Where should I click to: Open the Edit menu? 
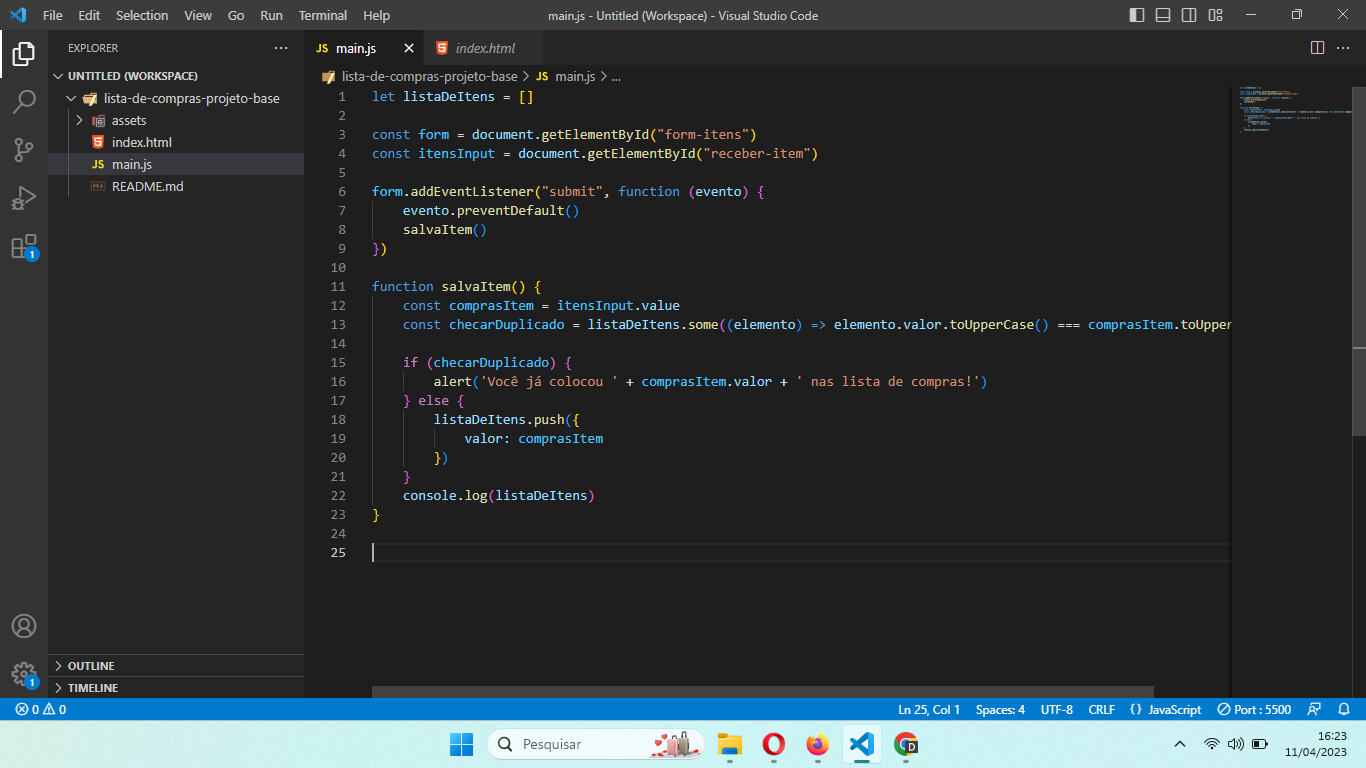click(x=89, y=15)
